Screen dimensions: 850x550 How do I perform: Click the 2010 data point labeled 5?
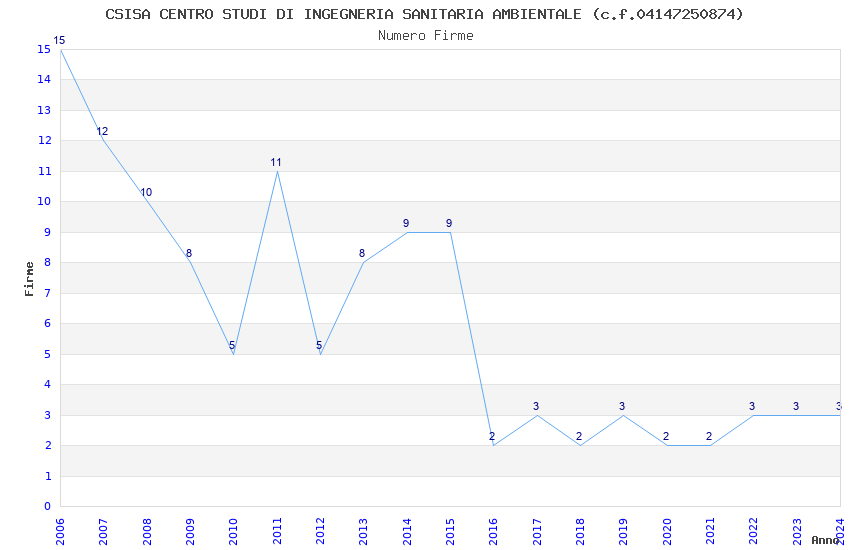[x=234, y=354]
